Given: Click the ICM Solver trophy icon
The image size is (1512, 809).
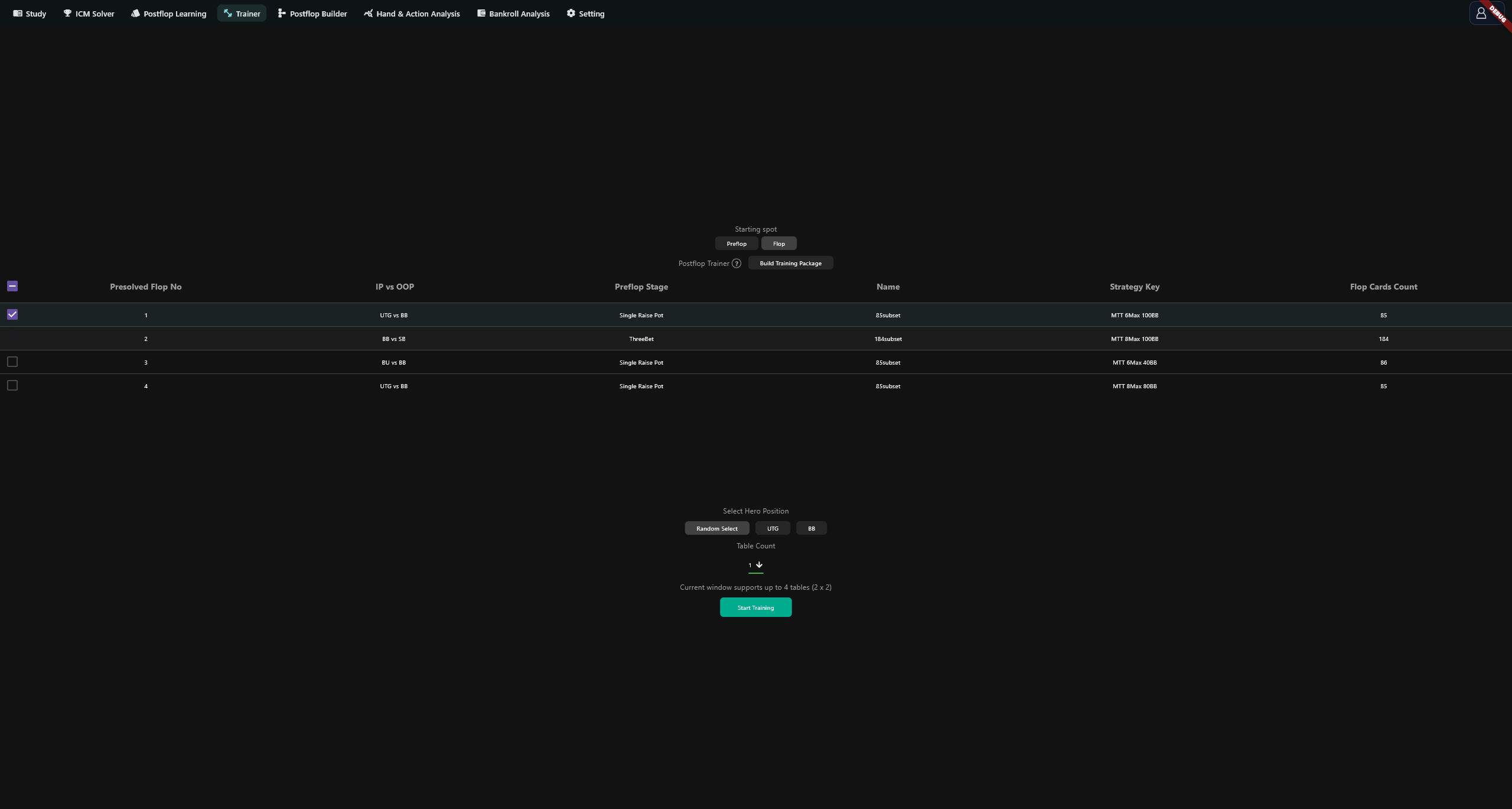Looking at the screenshot, I should tap(67, 13).
